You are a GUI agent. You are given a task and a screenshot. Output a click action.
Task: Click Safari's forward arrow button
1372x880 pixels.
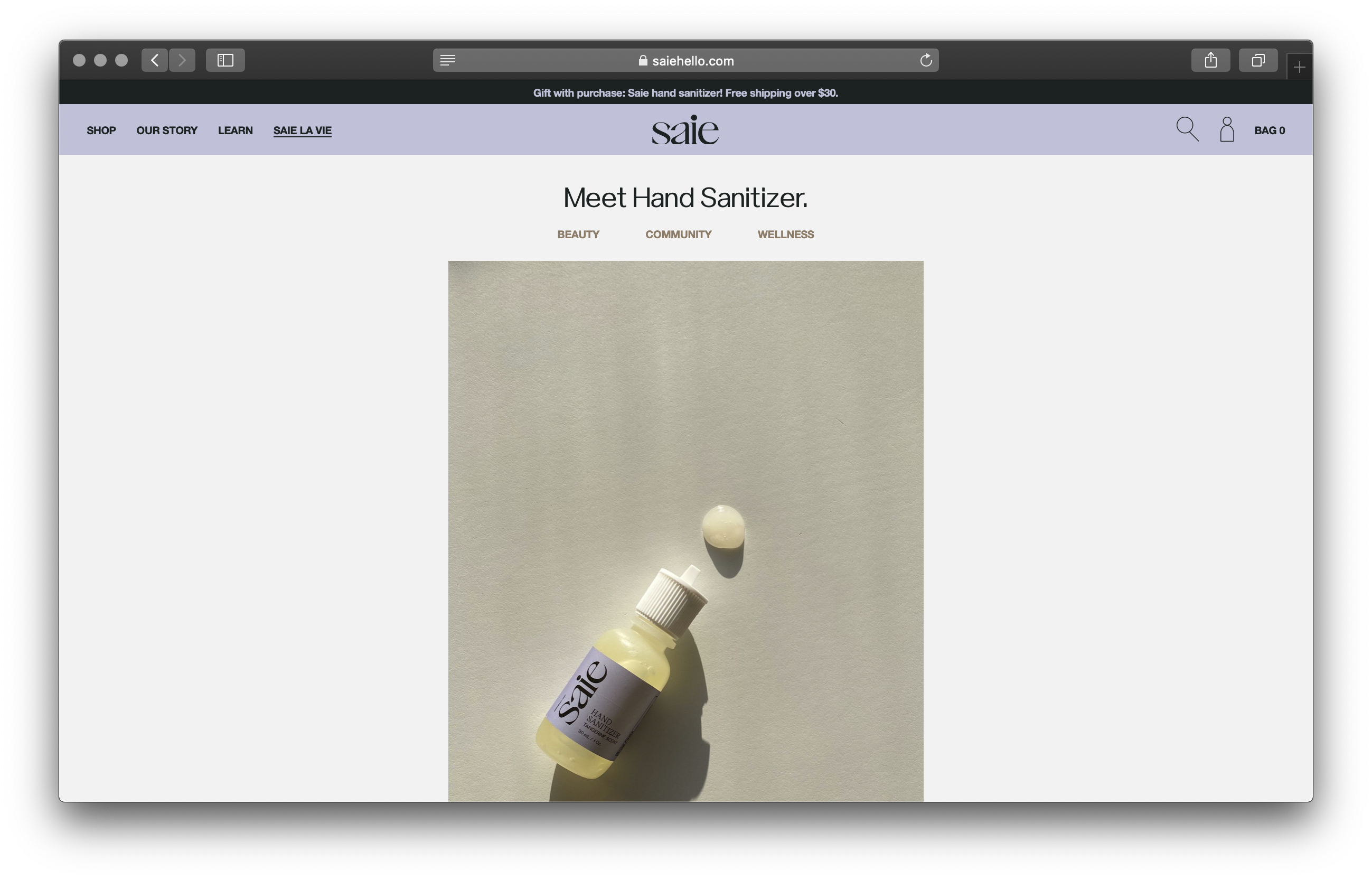click(x=182, y=60)
